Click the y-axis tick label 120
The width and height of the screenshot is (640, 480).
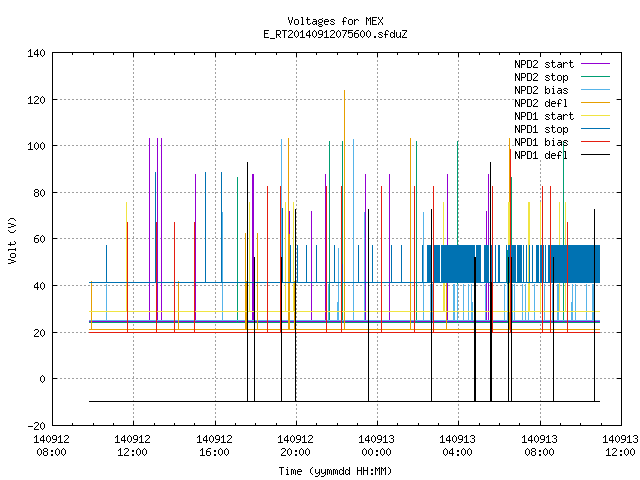(36, 100)
